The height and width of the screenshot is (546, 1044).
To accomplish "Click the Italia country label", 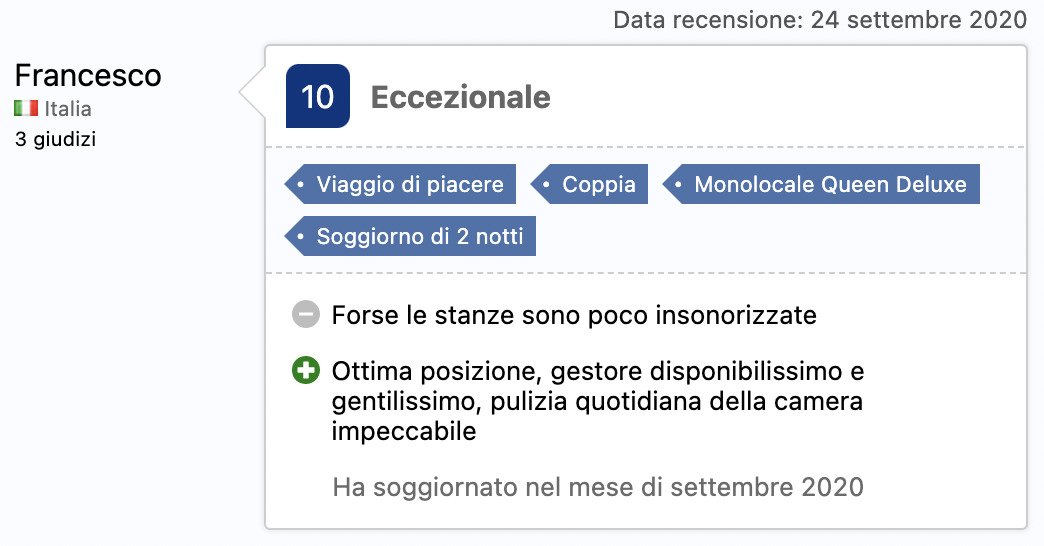I will (x=68, y=109).
